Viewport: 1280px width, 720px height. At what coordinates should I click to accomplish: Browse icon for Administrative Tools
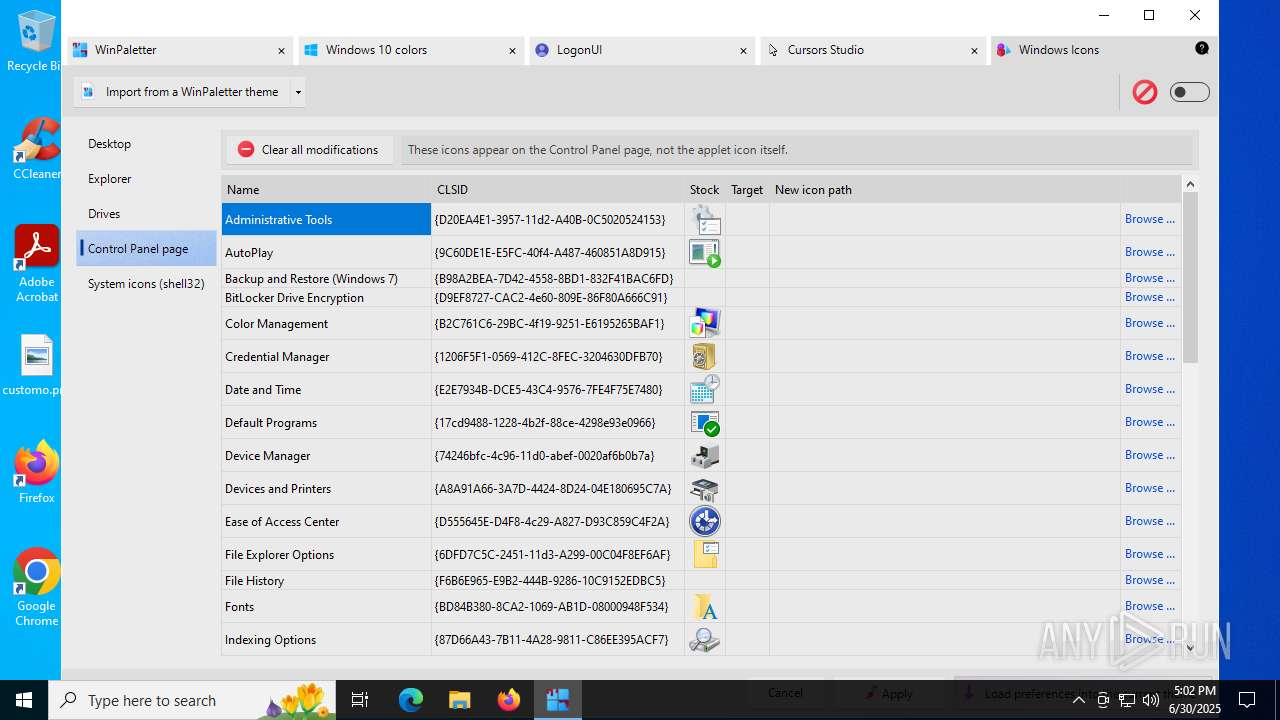(x=1149, y=219)
